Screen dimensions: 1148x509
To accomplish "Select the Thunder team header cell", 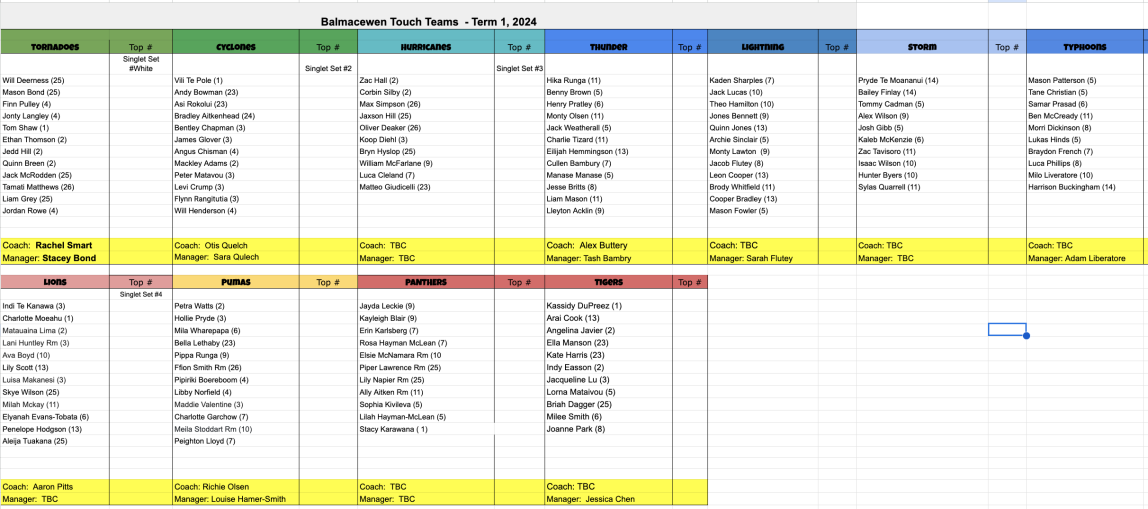I will point(608,47).
